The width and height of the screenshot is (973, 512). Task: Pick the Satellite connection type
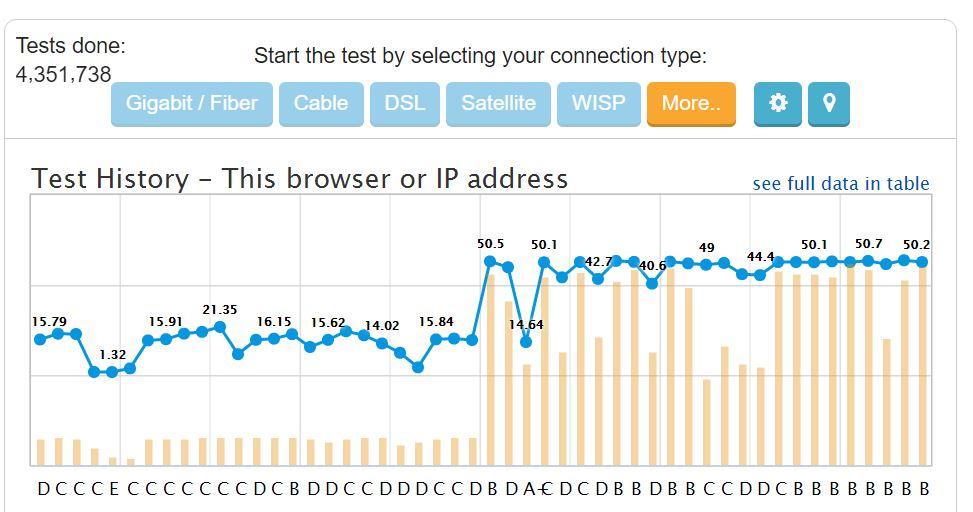point(498,104)
